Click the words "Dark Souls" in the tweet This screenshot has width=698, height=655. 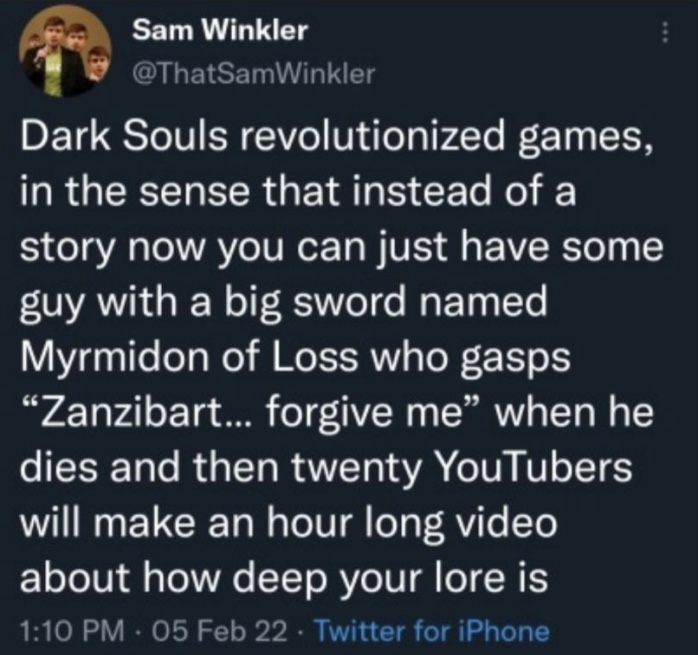tap(123, 138)
